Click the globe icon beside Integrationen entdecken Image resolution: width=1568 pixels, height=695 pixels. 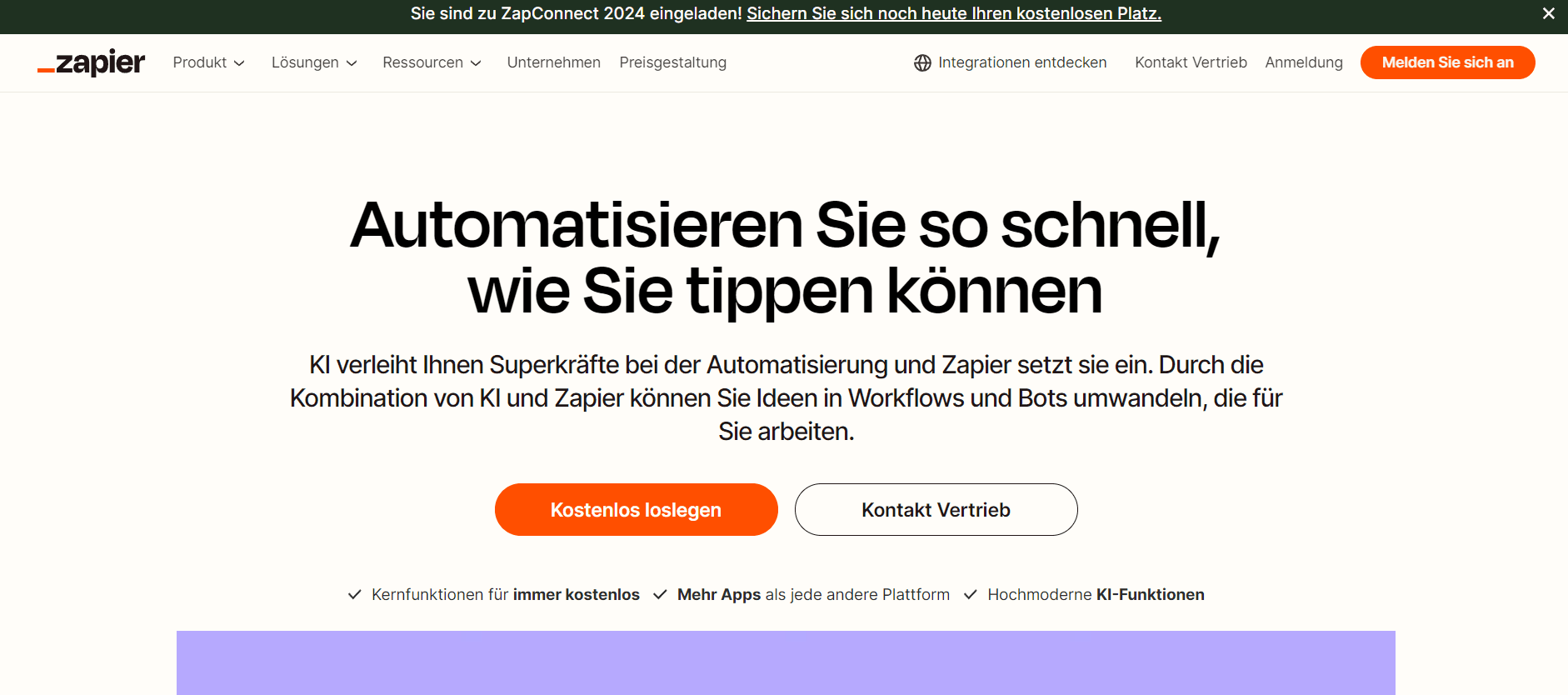tap(922, 62)
